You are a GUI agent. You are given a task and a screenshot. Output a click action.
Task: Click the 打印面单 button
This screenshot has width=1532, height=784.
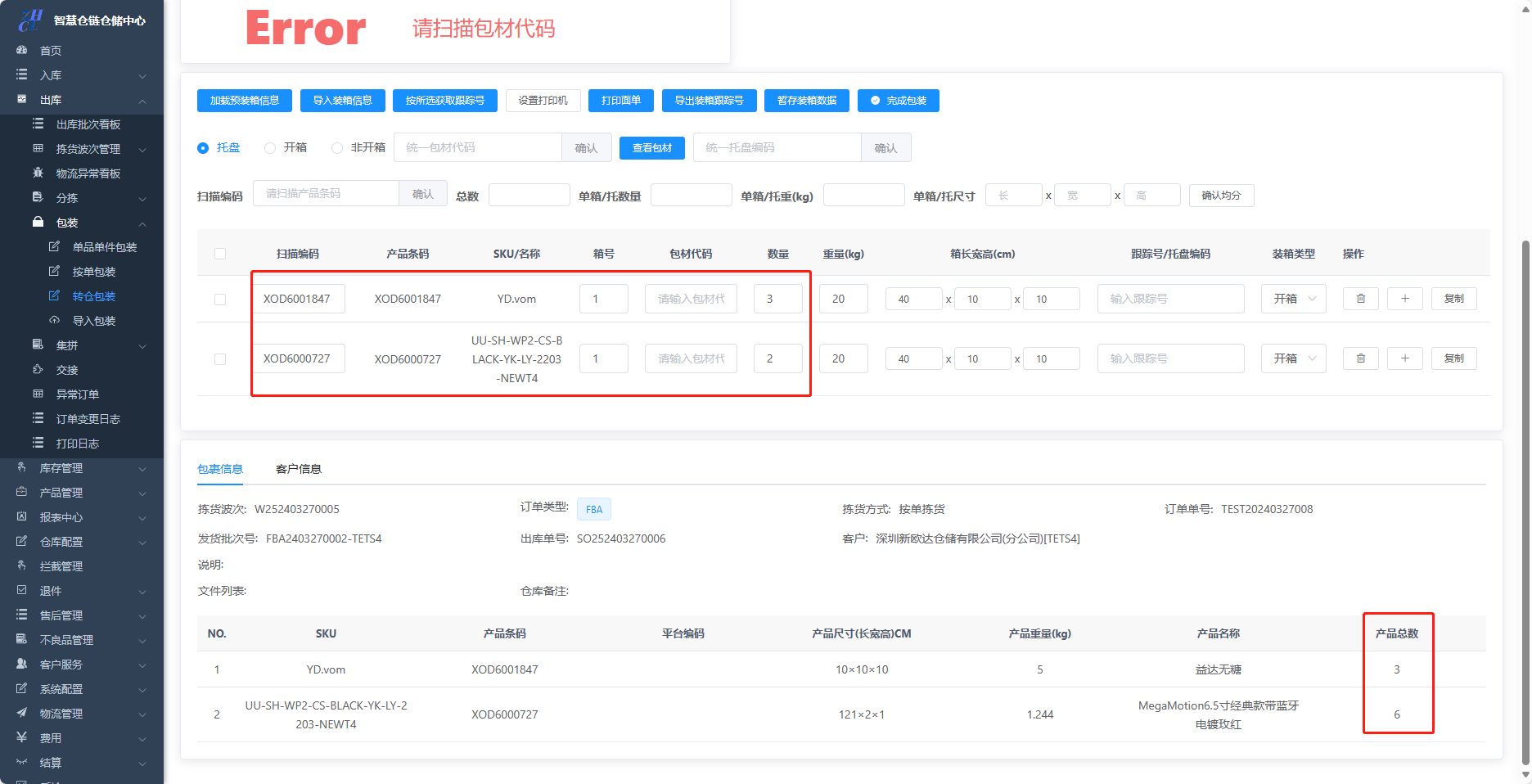[x=620, y=101]
